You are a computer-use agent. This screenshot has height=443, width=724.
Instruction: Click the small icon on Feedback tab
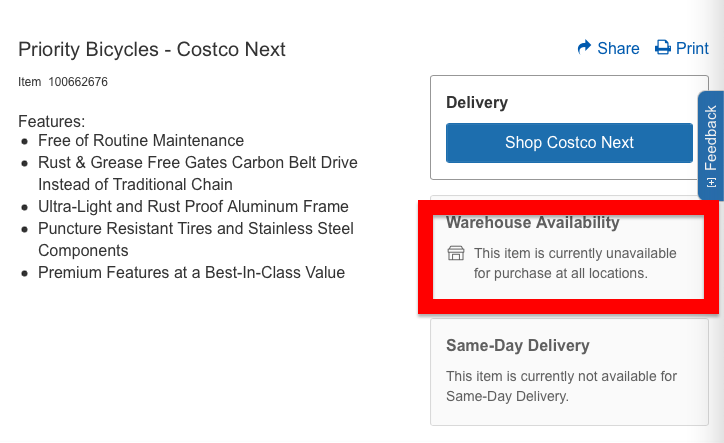pos(711,183)
